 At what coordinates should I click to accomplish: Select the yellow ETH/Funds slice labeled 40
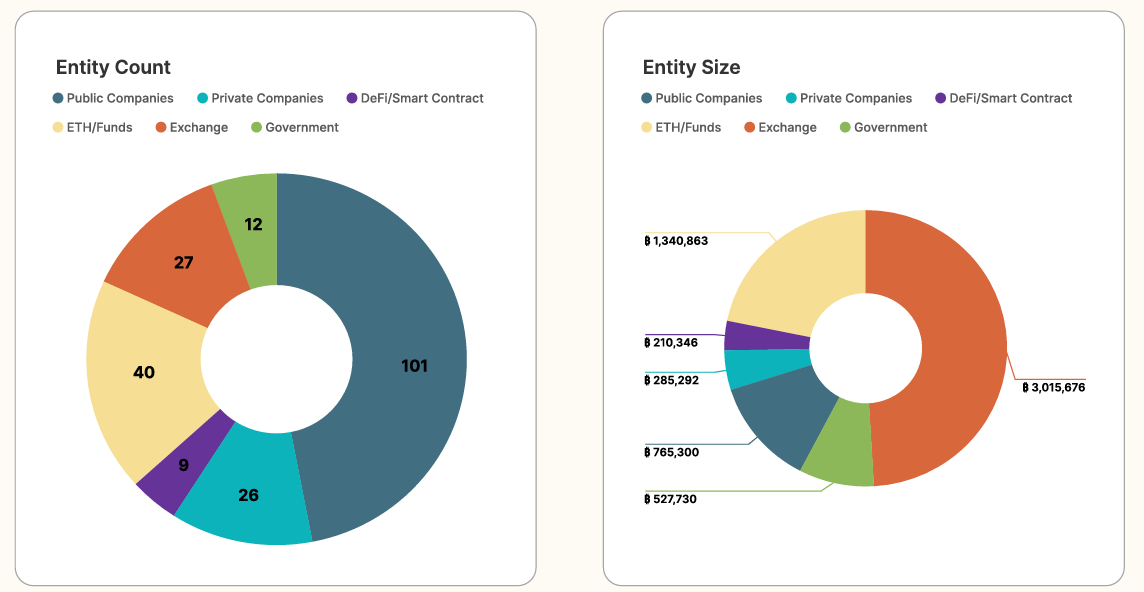pyautogui.click(x=144, y=372)
